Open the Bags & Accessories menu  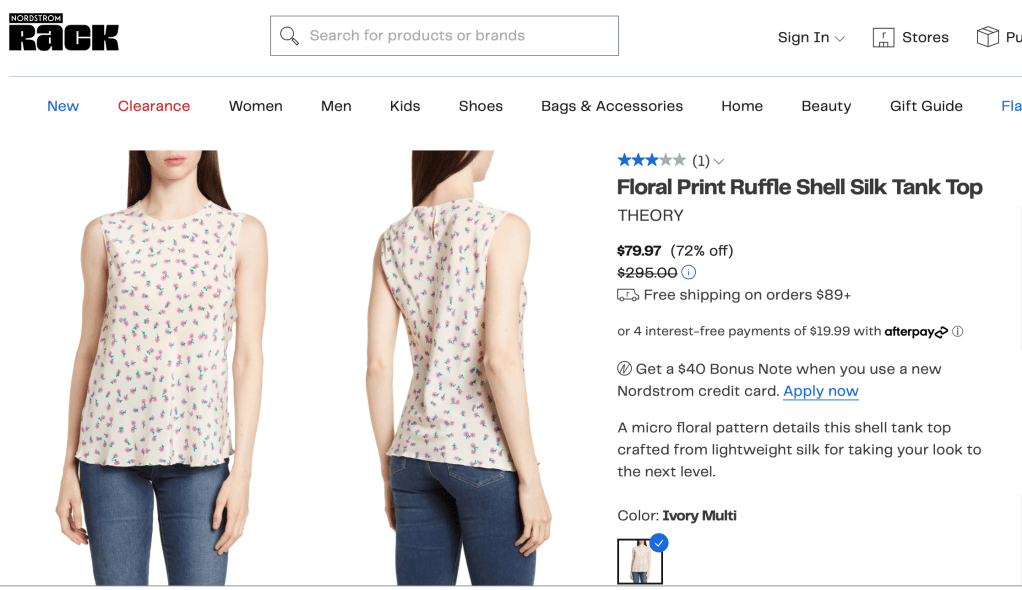pyautogui.click(x=612, y=106)
